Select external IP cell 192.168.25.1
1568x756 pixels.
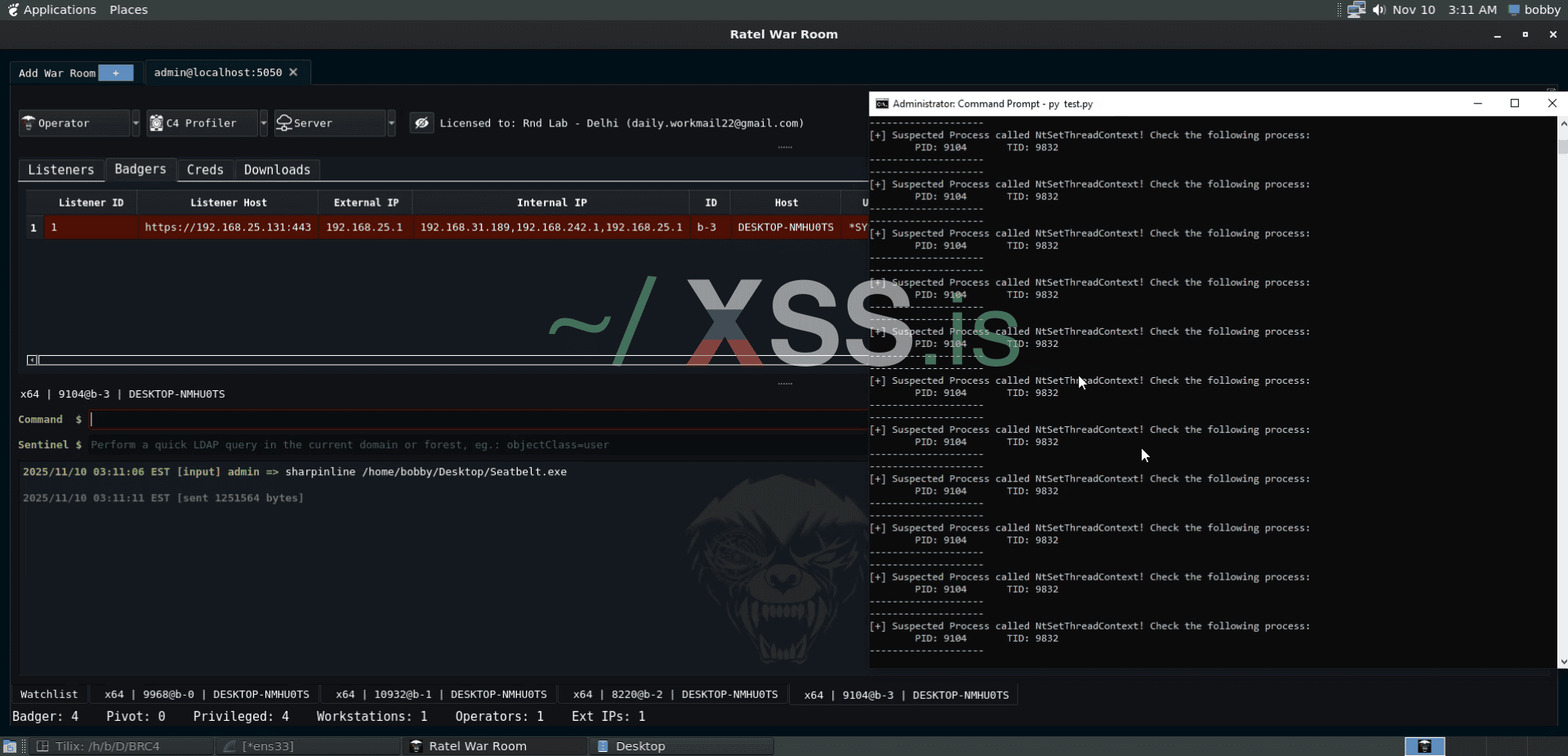tap(364, 227)
